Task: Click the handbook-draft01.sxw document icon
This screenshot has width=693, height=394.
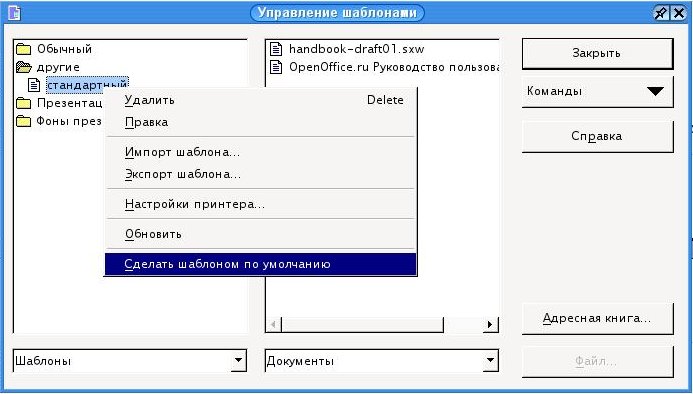Action: click(276, 49)
